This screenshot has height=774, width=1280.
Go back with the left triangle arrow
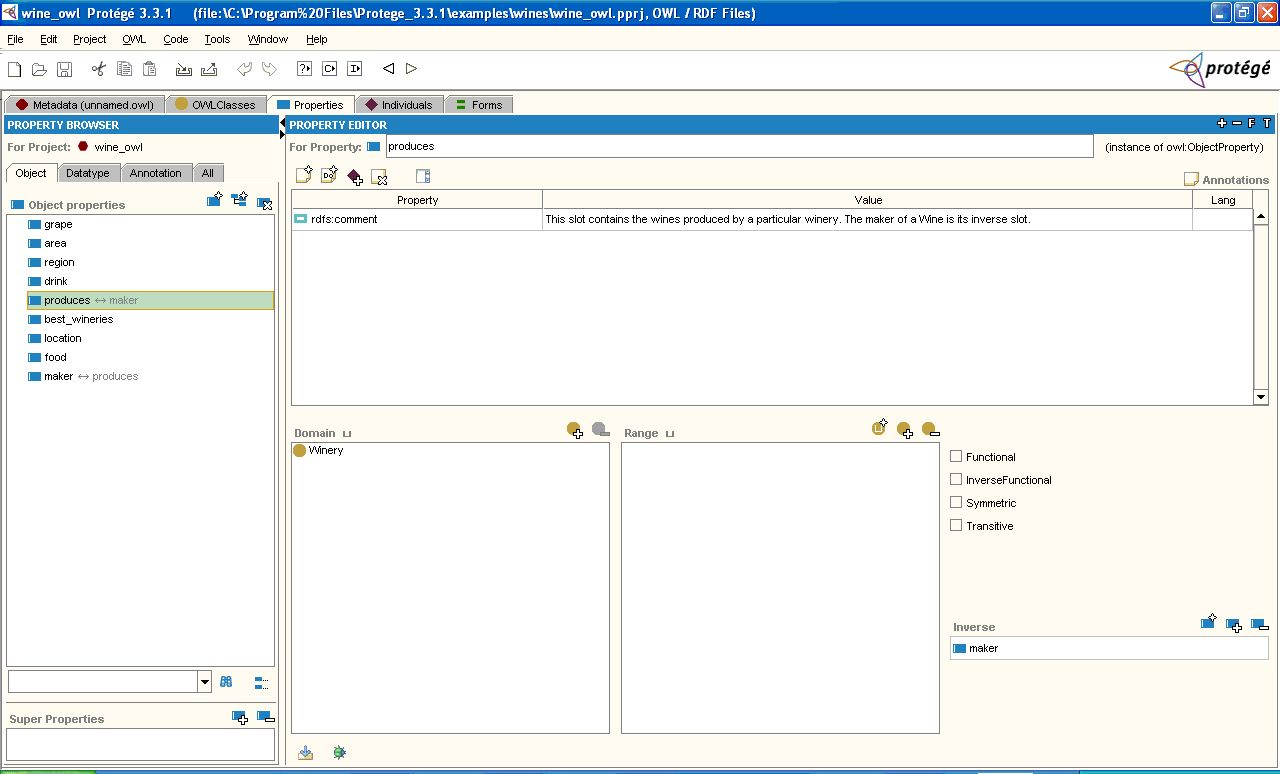388,69
